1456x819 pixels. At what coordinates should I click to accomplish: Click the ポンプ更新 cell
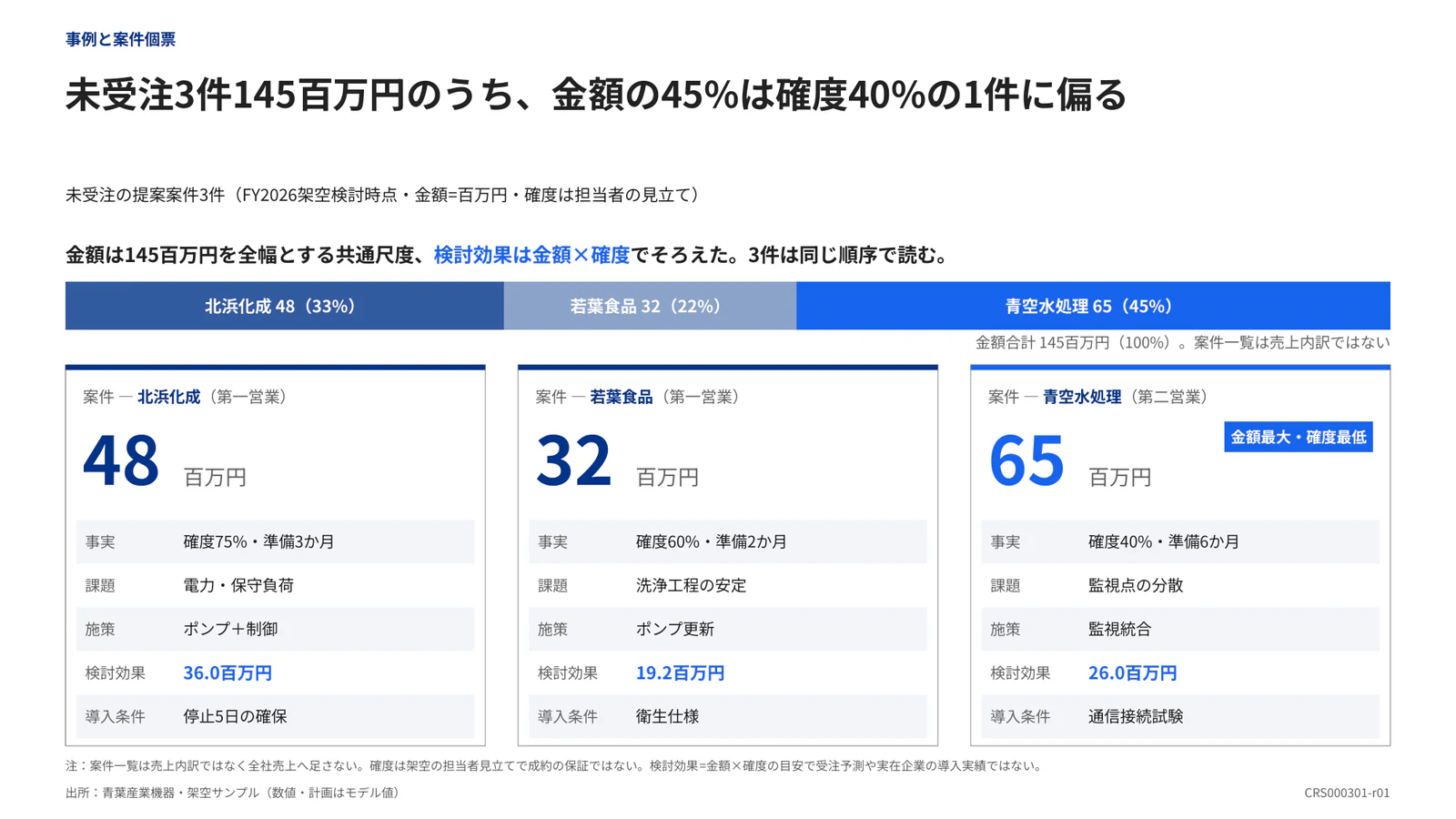(x=675, y=629)
